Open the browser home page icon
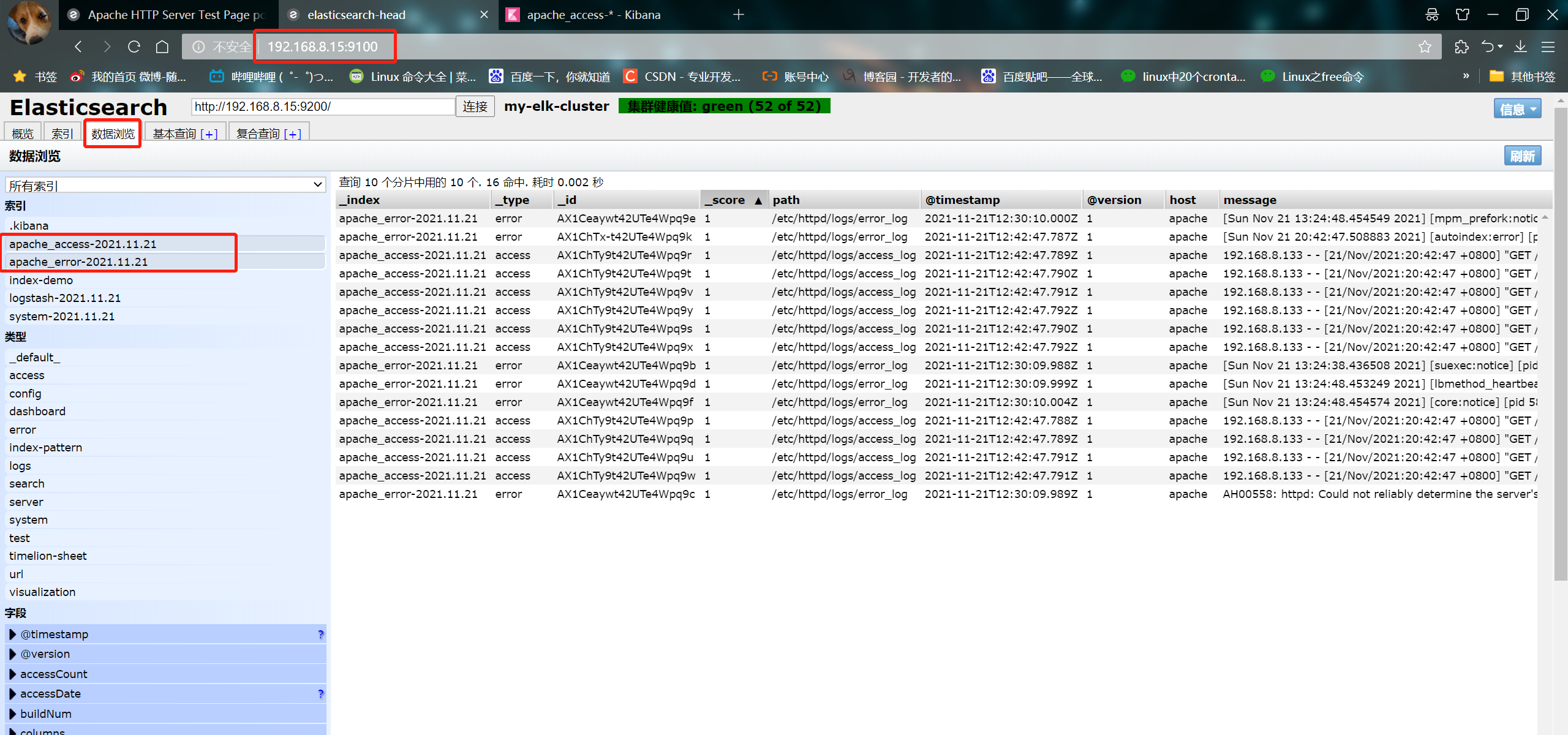 [x=162, y=47]
